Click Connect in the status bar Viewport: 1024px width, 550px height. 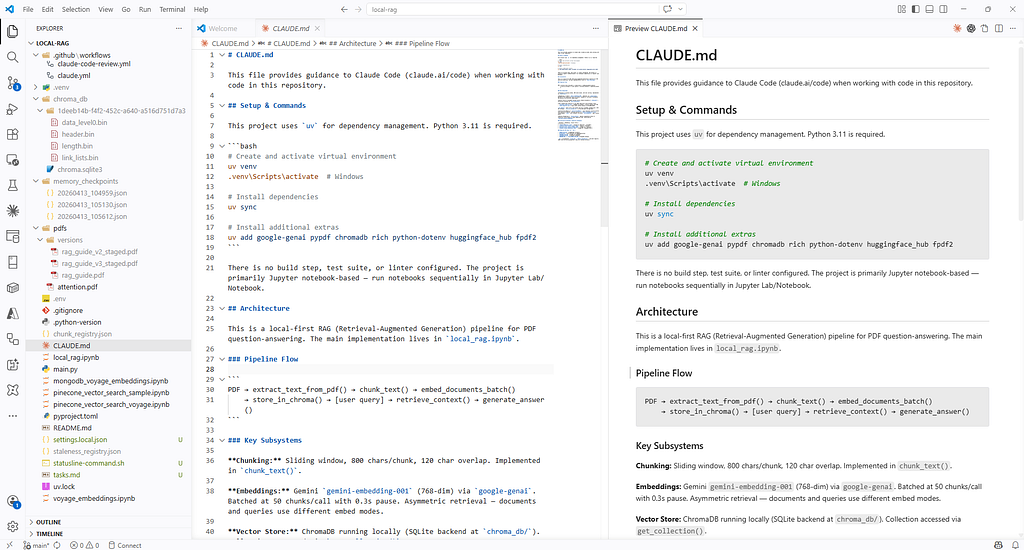click(125, 545)
